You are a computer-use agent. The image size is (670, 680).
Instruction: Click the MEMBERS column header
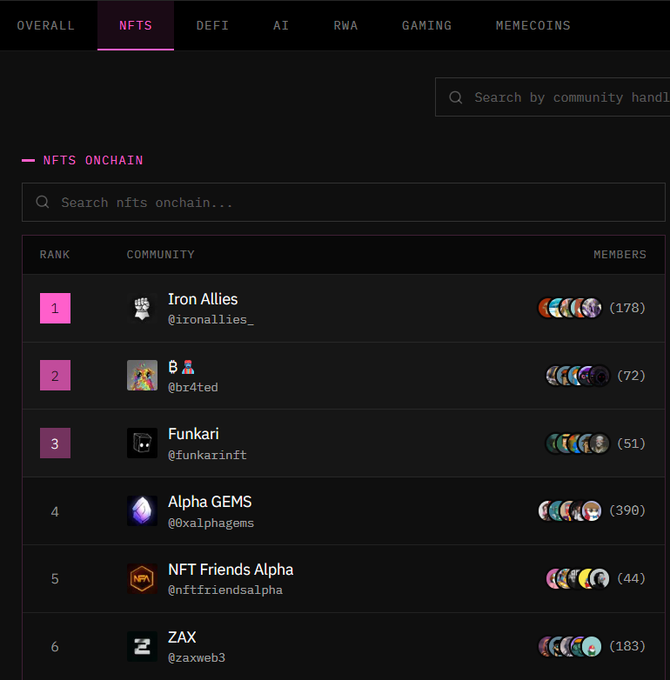pos(620,255)
